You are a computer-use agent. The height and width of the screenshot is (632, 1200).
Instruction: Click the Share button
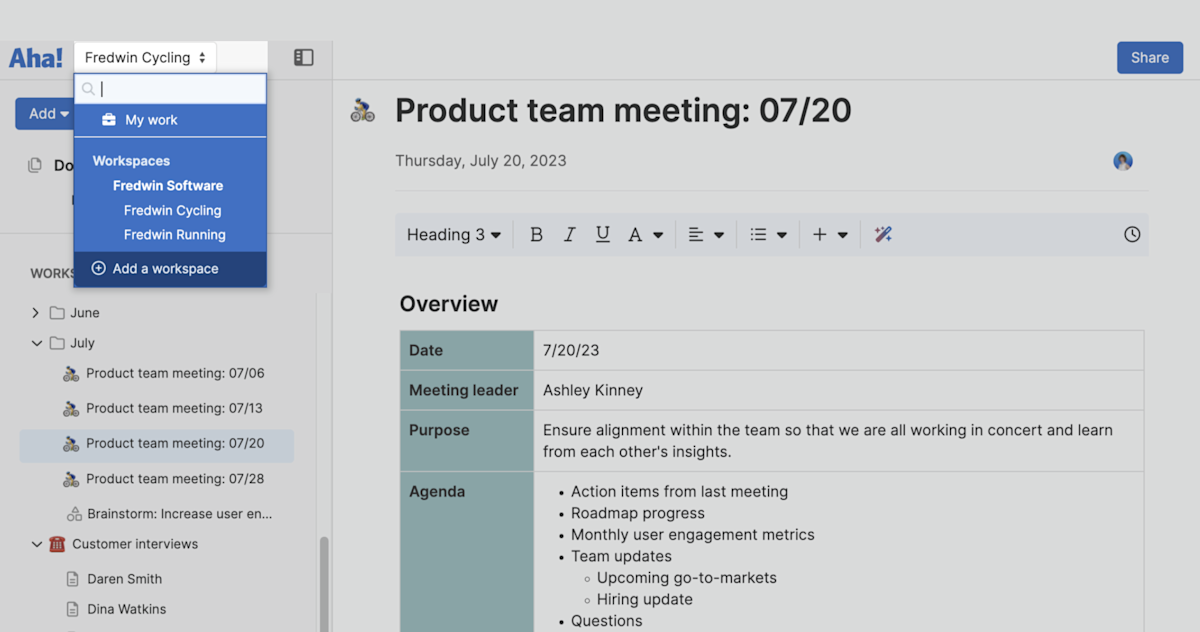pyautogui.click(x=1149, y=57)
